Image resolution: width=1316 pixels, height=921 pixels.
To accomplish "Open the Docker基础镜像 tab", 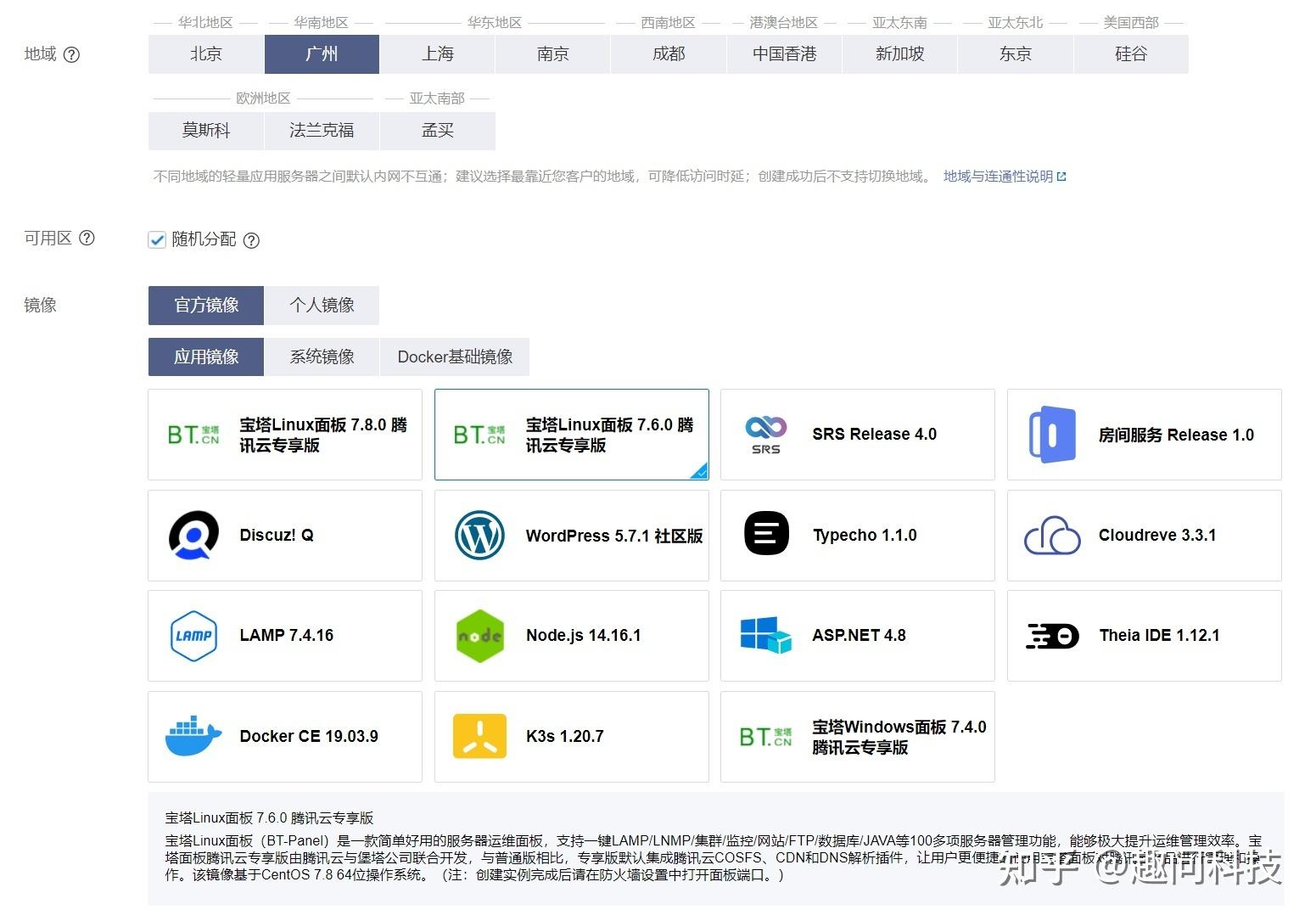I will coord(455,357).
